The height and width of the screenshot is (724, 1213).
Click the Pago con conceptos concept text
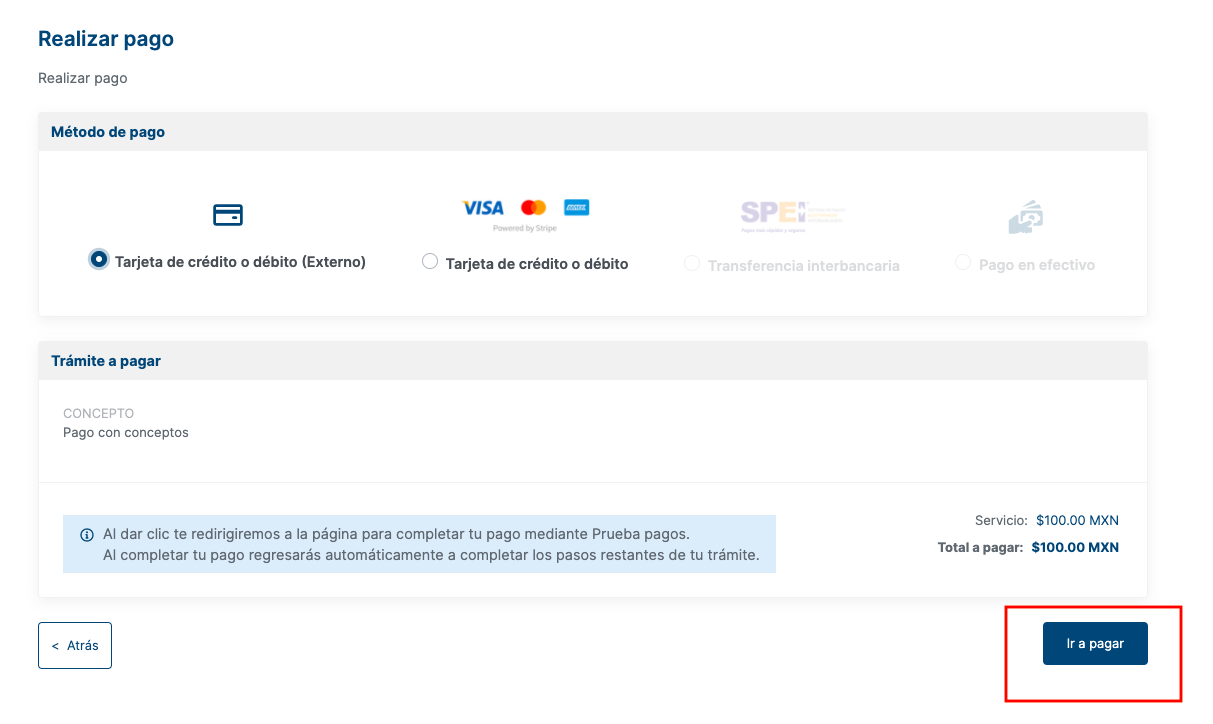tap(126, 433)
